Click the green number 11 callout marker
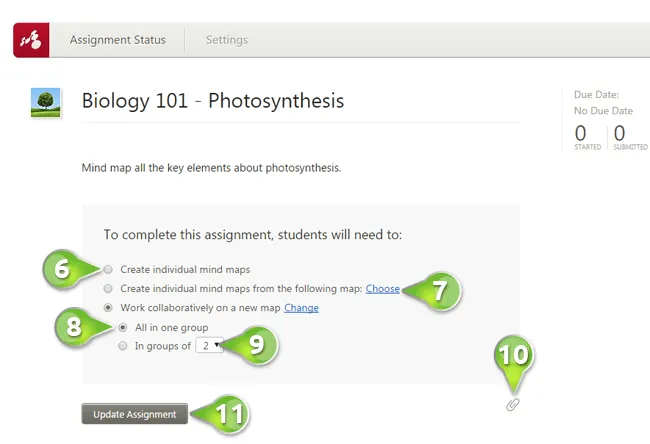 pos(230,414)
